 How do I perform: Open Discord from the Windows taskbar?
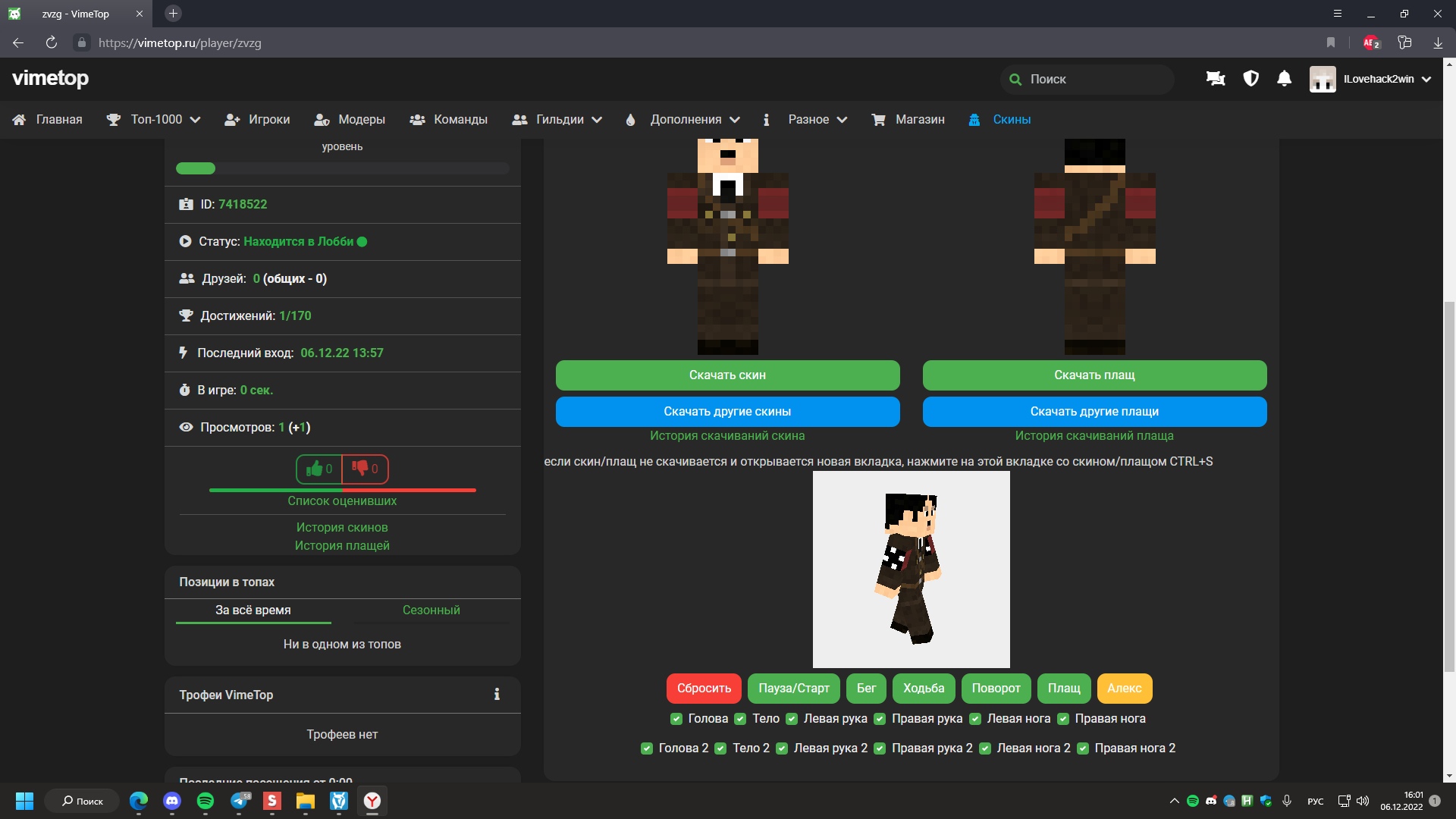pyautogui.click(x=172, y=801)
